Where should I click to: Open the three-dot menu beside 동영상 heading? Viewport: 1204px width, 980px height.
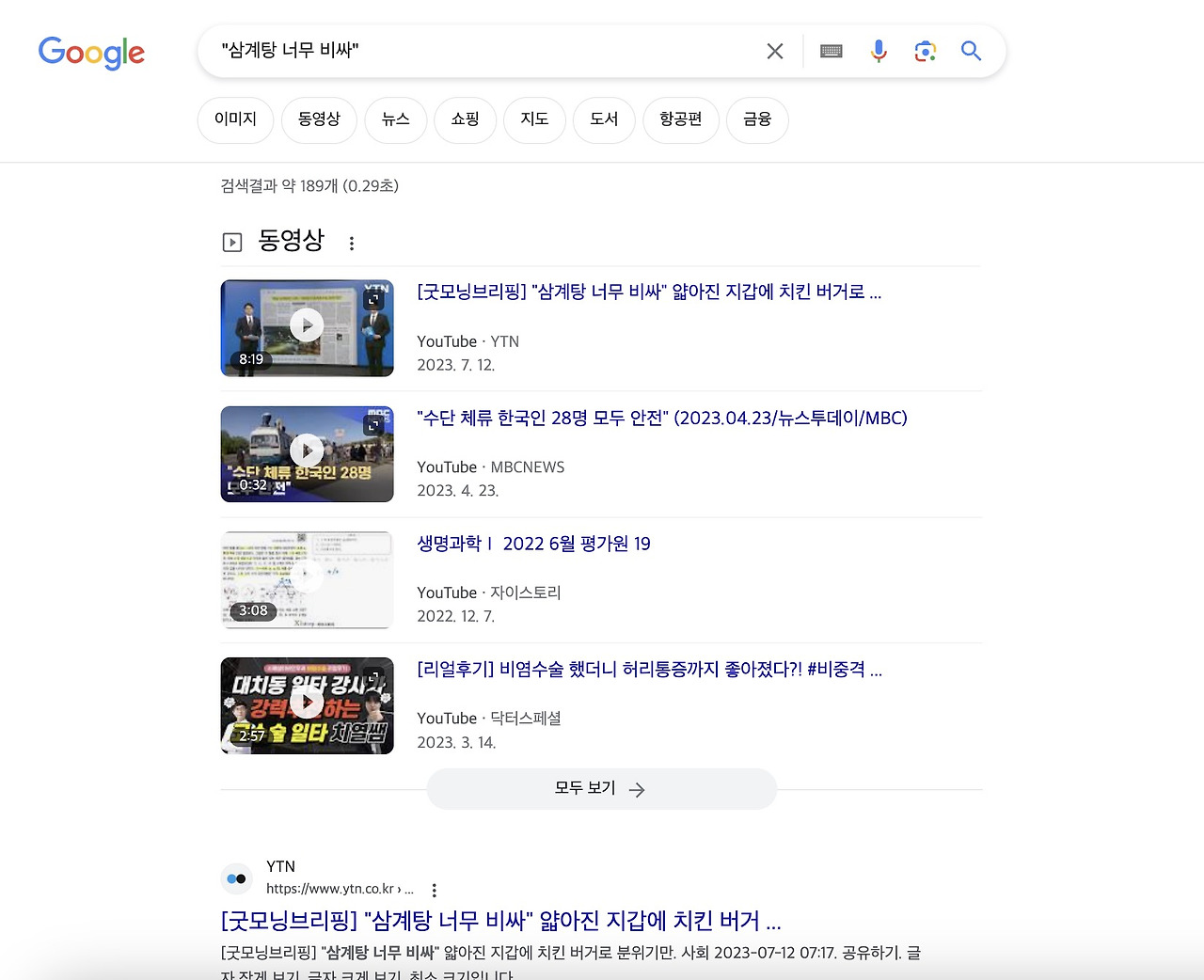[351, 242]
